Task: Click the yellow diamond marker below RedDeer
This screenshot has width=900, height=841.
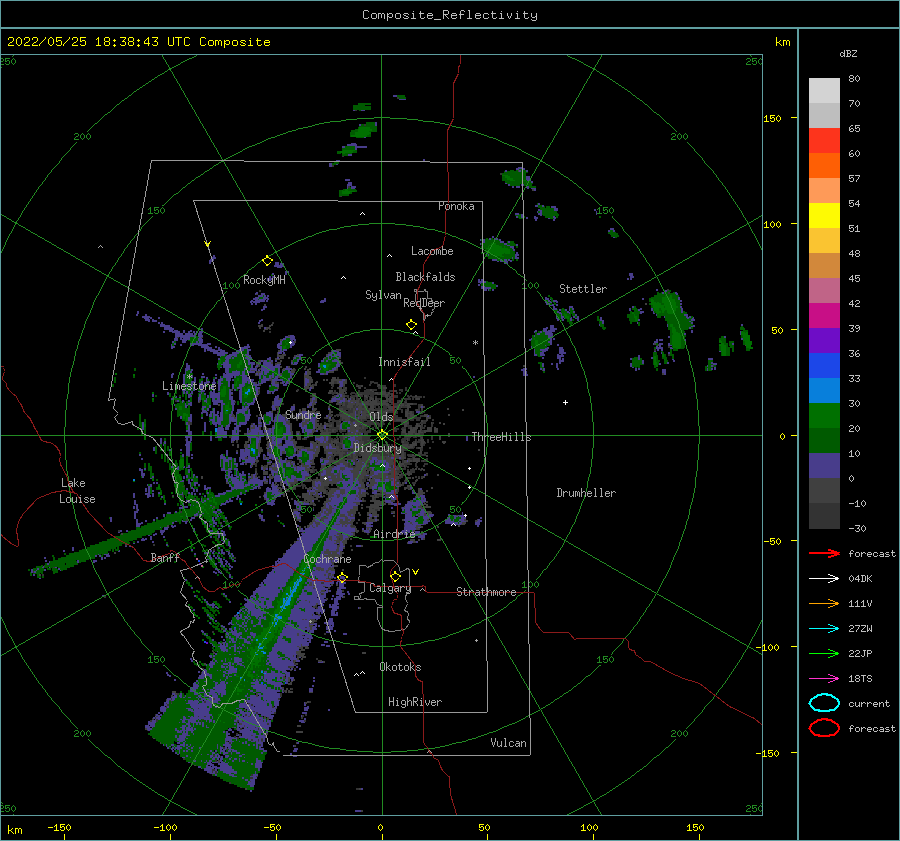Action: (x=411, y=325)
